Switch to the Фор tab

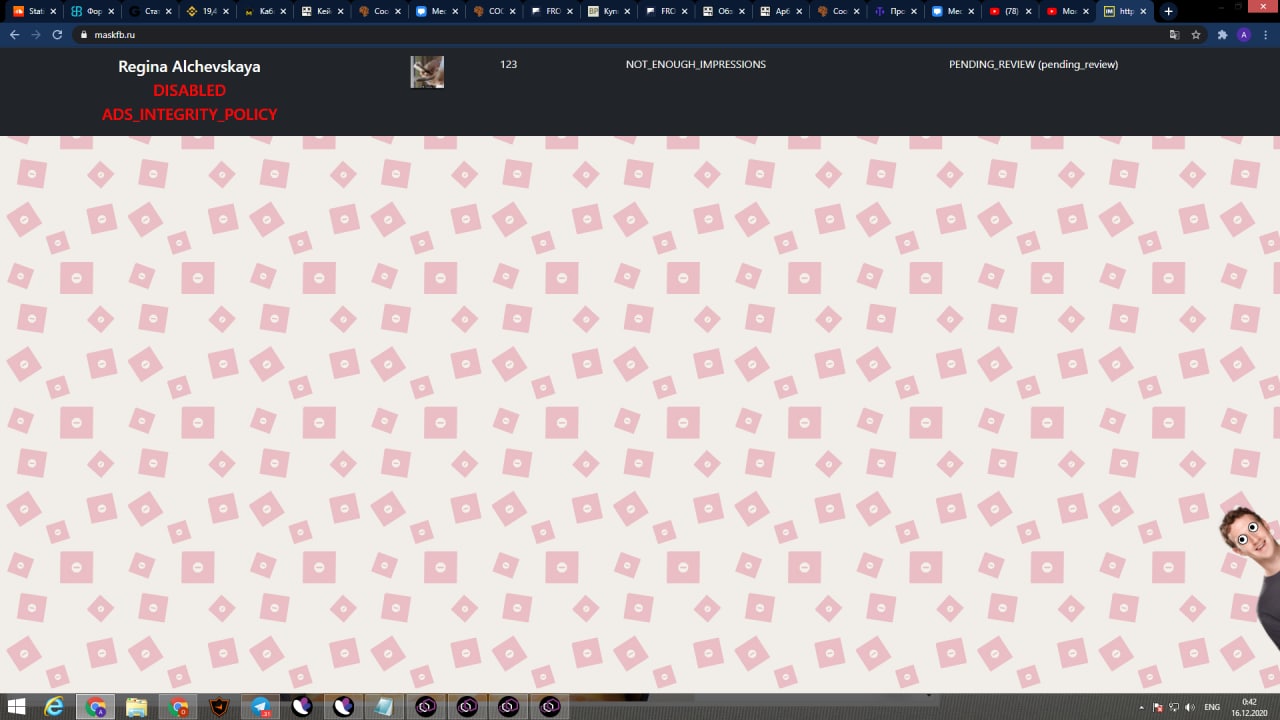92,11
